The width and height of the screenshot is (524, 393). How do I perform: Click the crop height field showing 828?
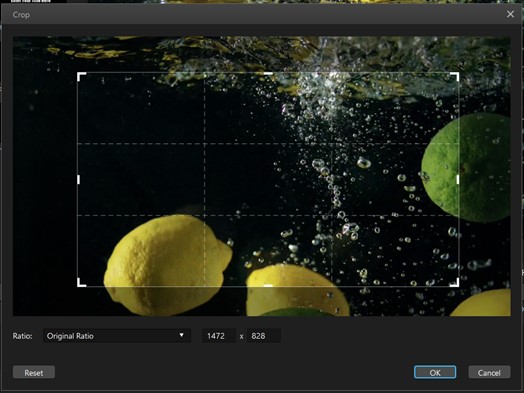tap(264, 336)
